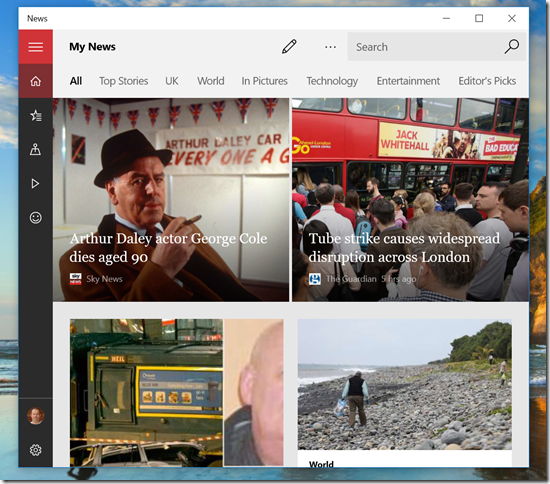550x484 pixels.
Task: Switch to the UK tab
Action: coord(172,81)
